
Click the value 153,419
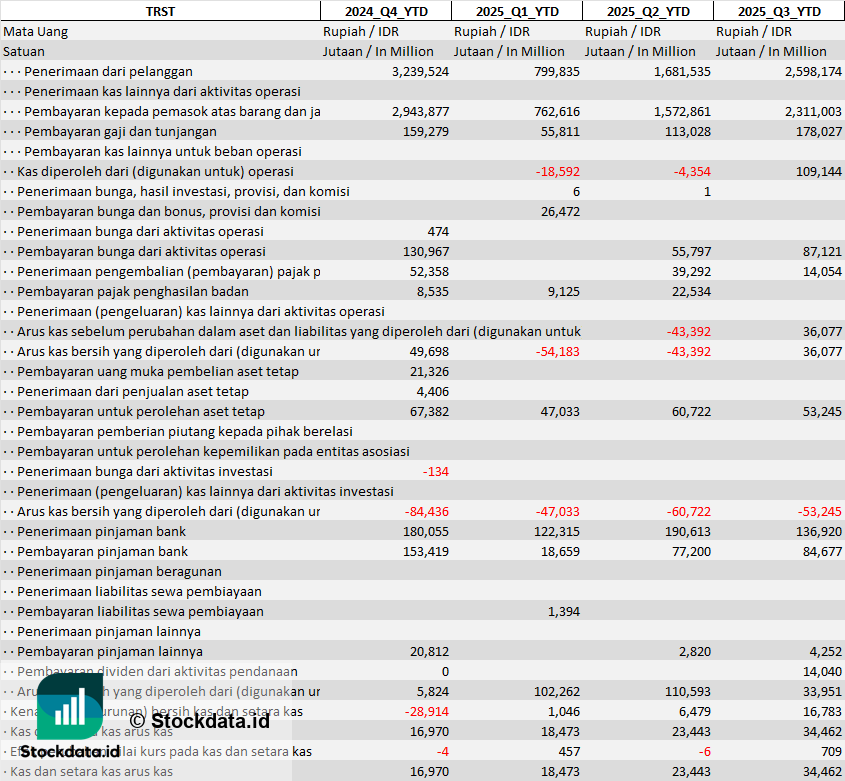point(426,551)
